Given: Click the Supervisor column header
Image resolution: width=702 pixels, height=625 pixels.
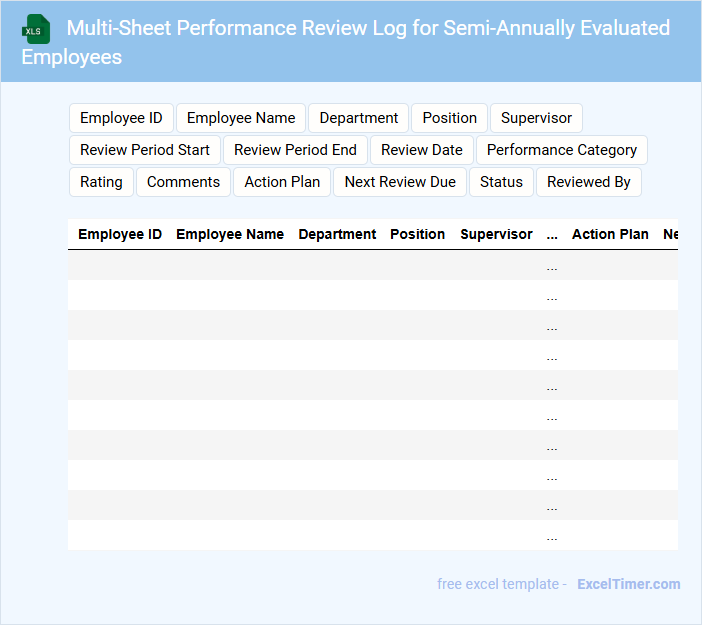Looking at the screenshot, I should point(496,234).
